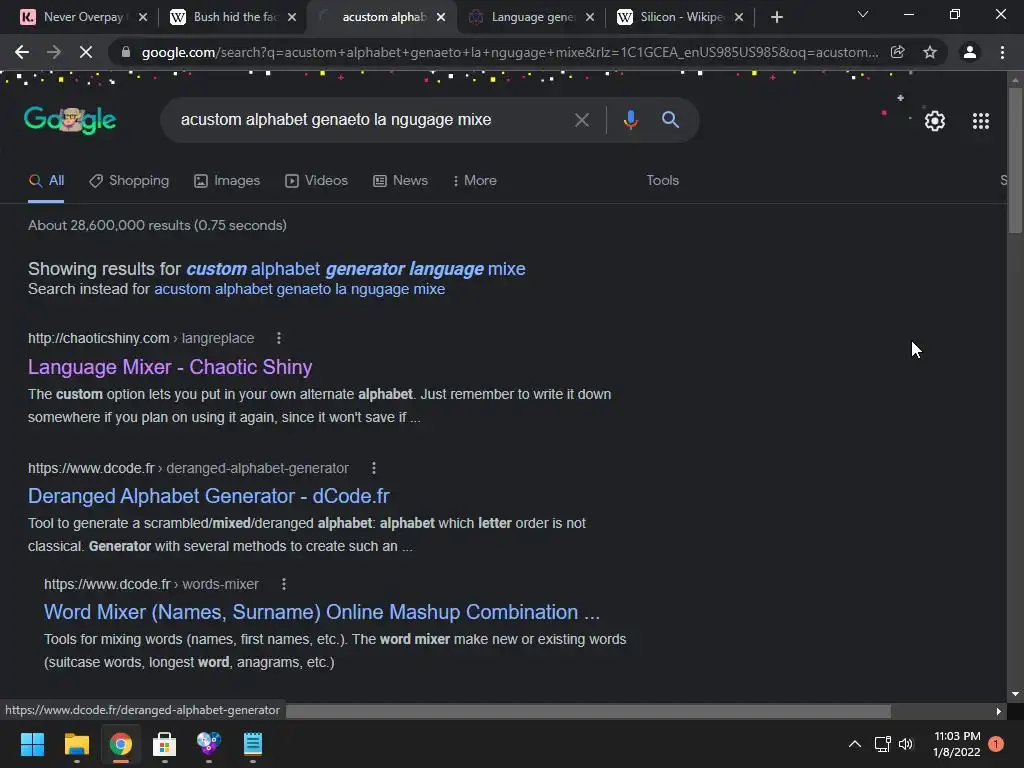Viewport: 1024px width, 768px height.
Task: Open Word Mixer Online Mashup result
Action: 321,612
